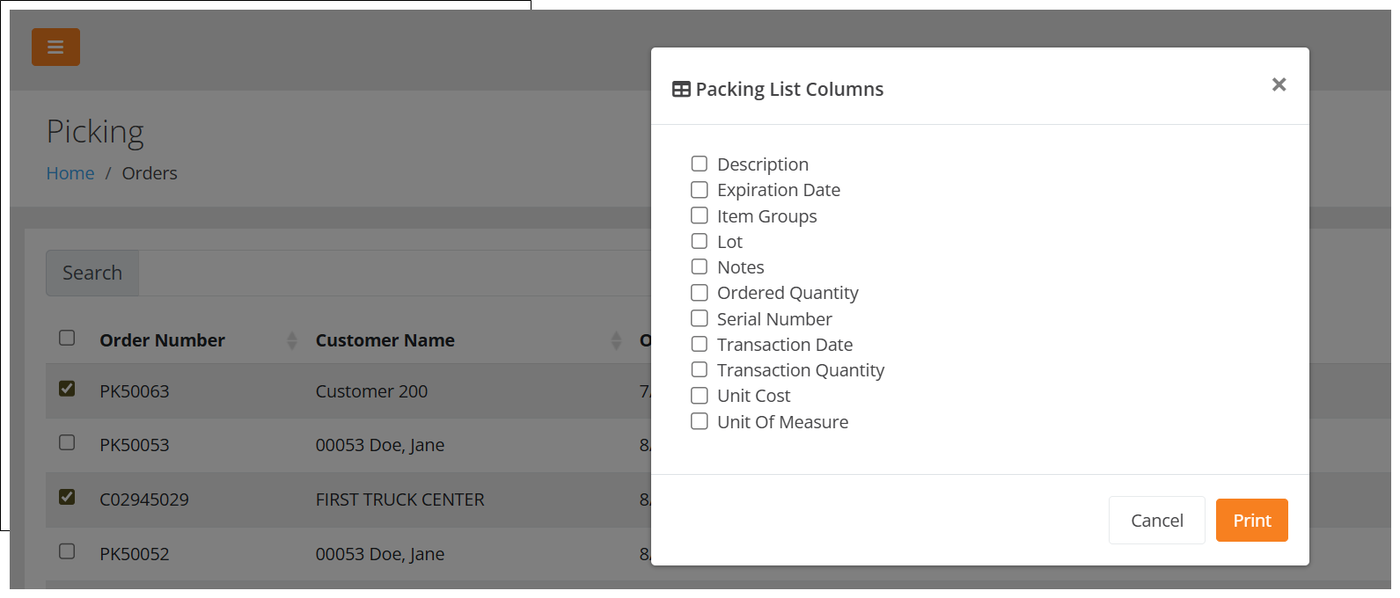Sort by Customer Name column arrows

[616, 341]
